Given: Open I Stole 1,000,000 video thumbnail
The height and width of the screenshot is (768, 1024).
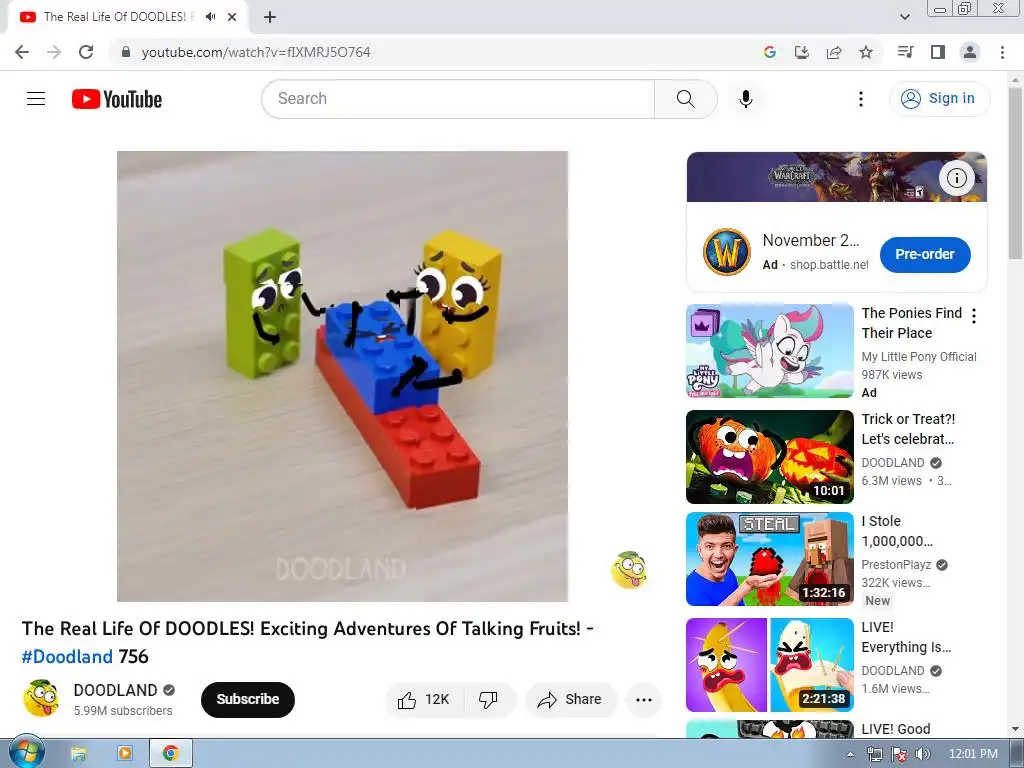Looking at the screenshot, I should coord(769,558).
